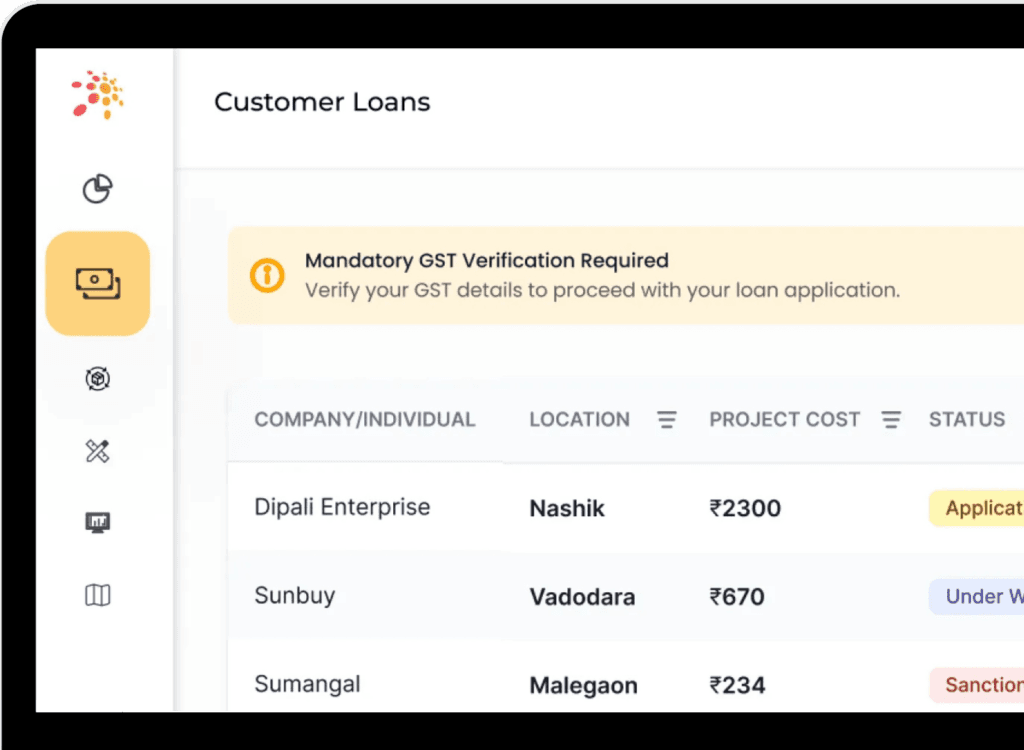Image resolution: width=1024 pixels, height=750 pixels.
Task: Click the colorful dotted app logo
Action: coord(97,95)
